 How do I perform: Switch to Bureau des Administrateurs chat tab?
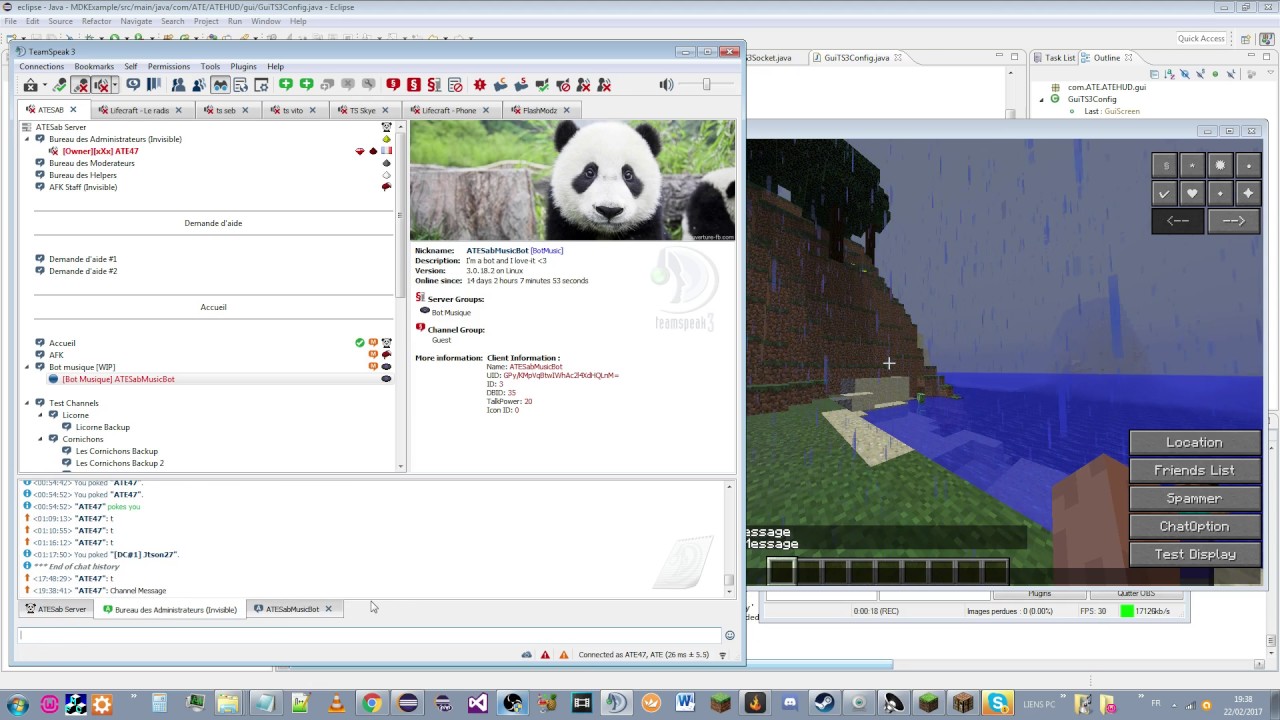tap(170, 609)
